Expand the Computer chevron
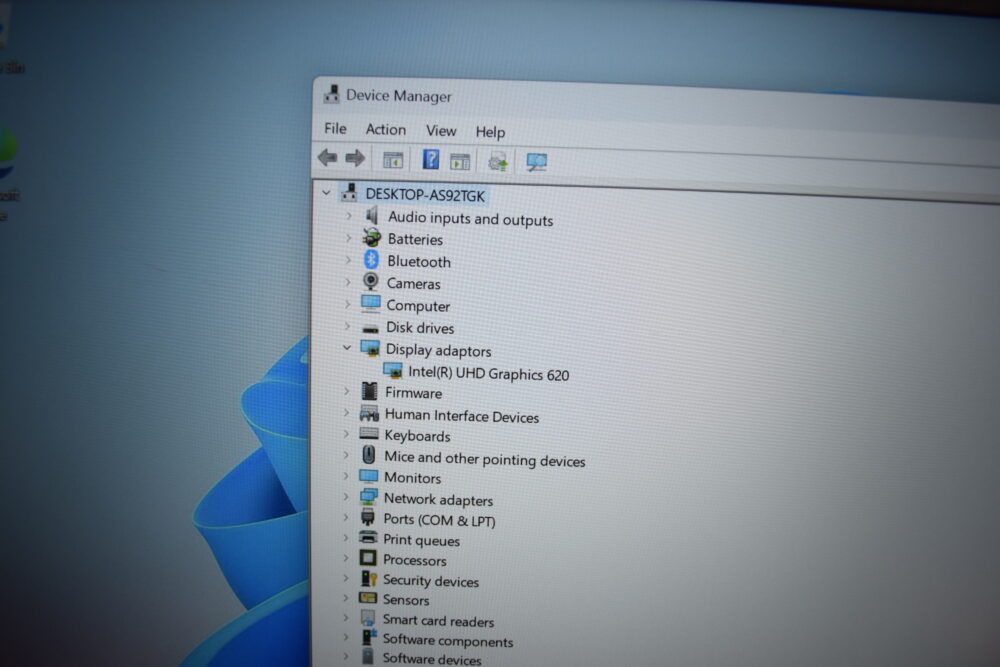1000x667 pixels. pyautogui.click(x=348, y=304)
